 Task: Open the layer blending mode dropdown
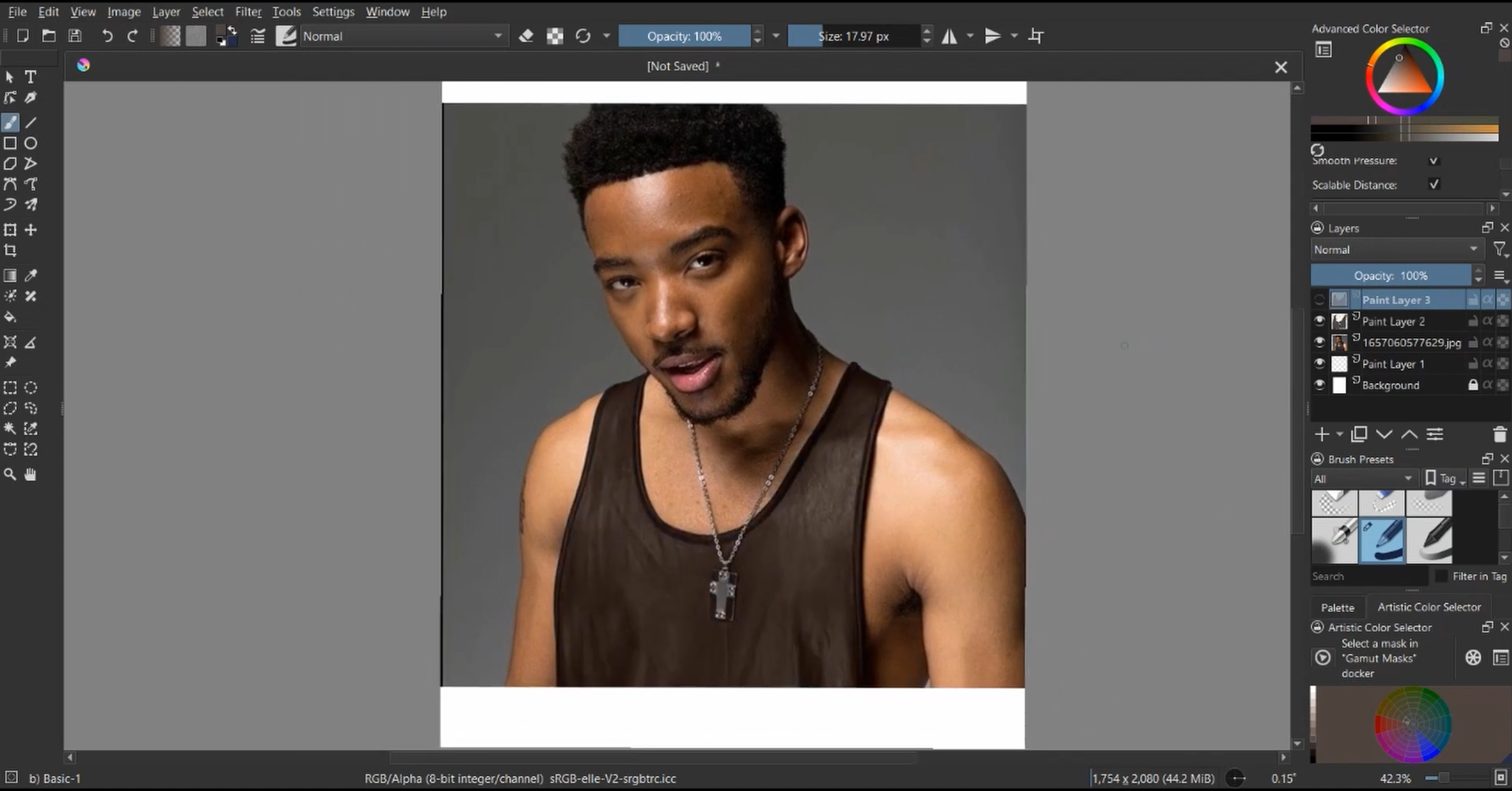(1395, 250)
